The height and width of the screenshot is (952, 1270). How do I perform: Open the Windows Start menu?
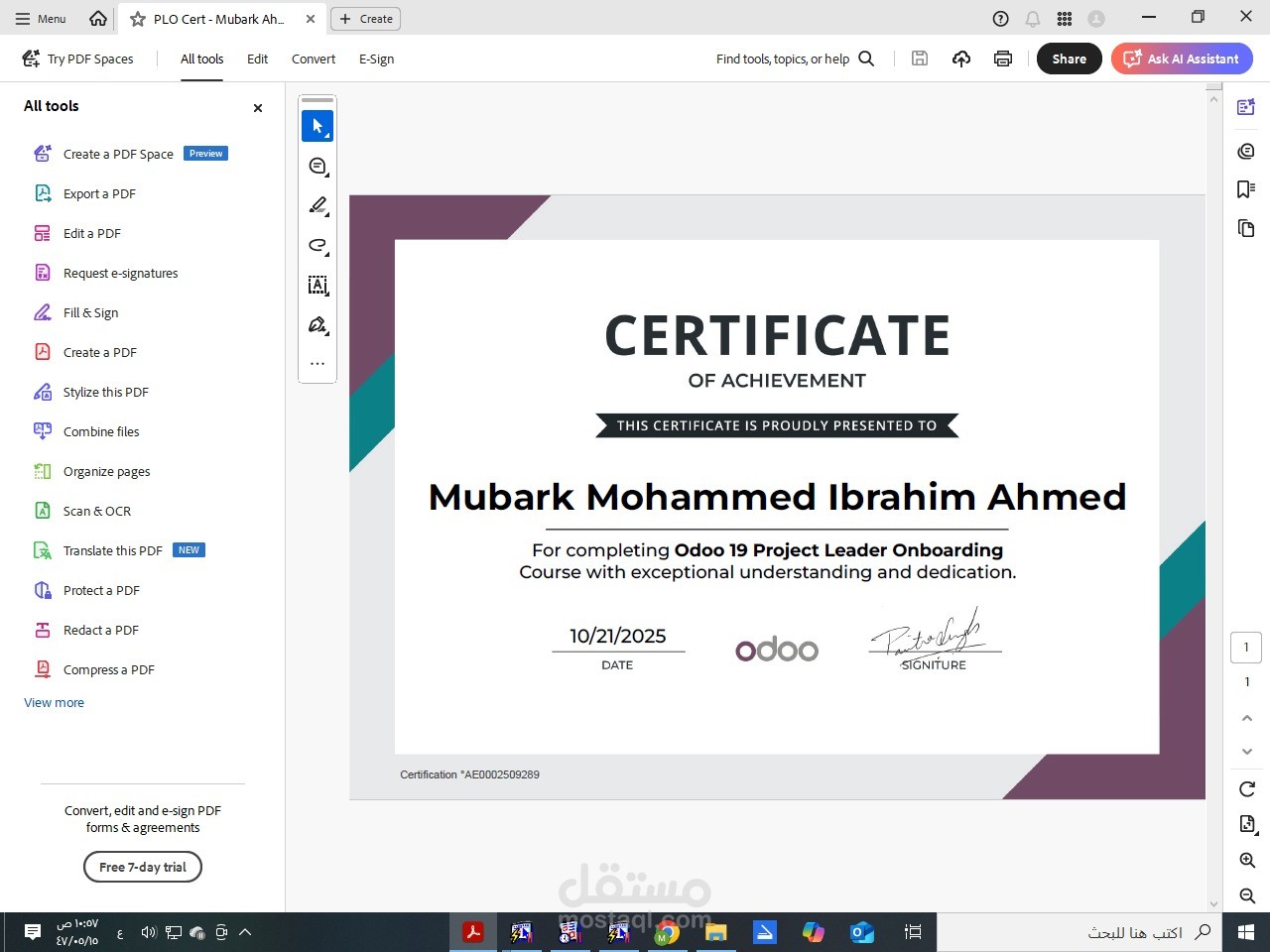(1246, 932)
